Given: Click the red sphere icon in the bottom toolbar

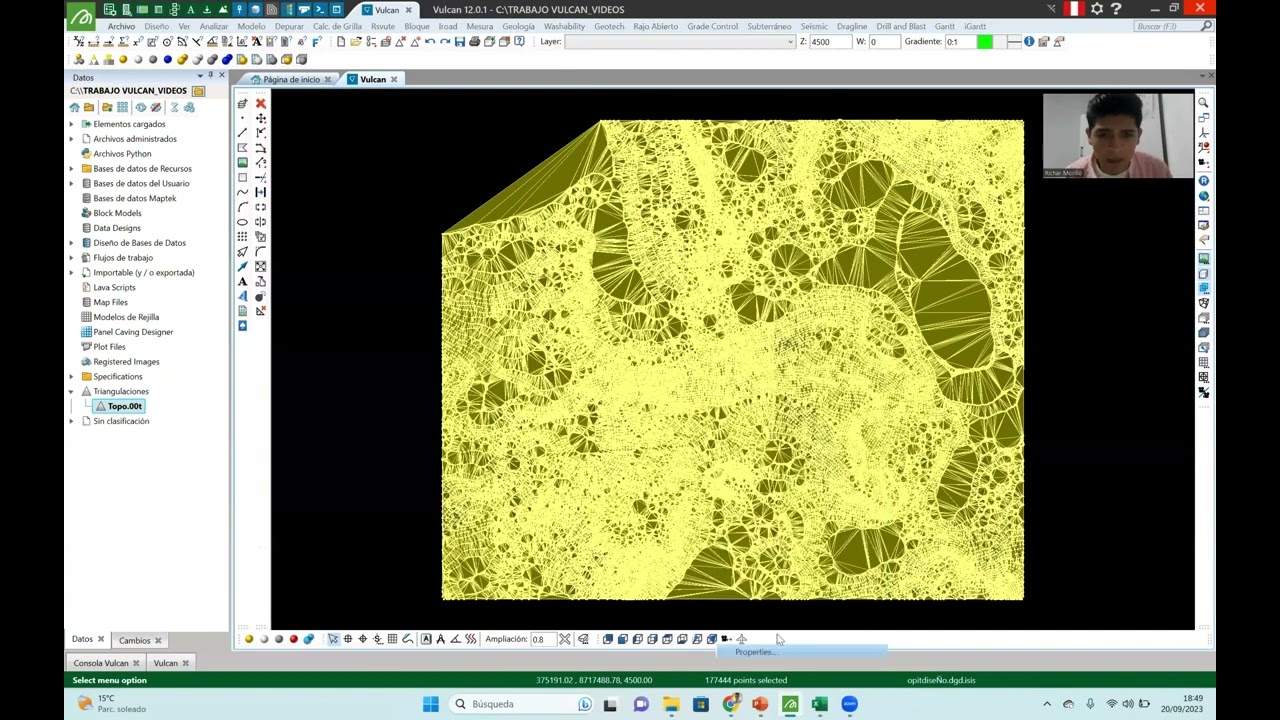Looking at the screenshot, I should pos(293,639).
